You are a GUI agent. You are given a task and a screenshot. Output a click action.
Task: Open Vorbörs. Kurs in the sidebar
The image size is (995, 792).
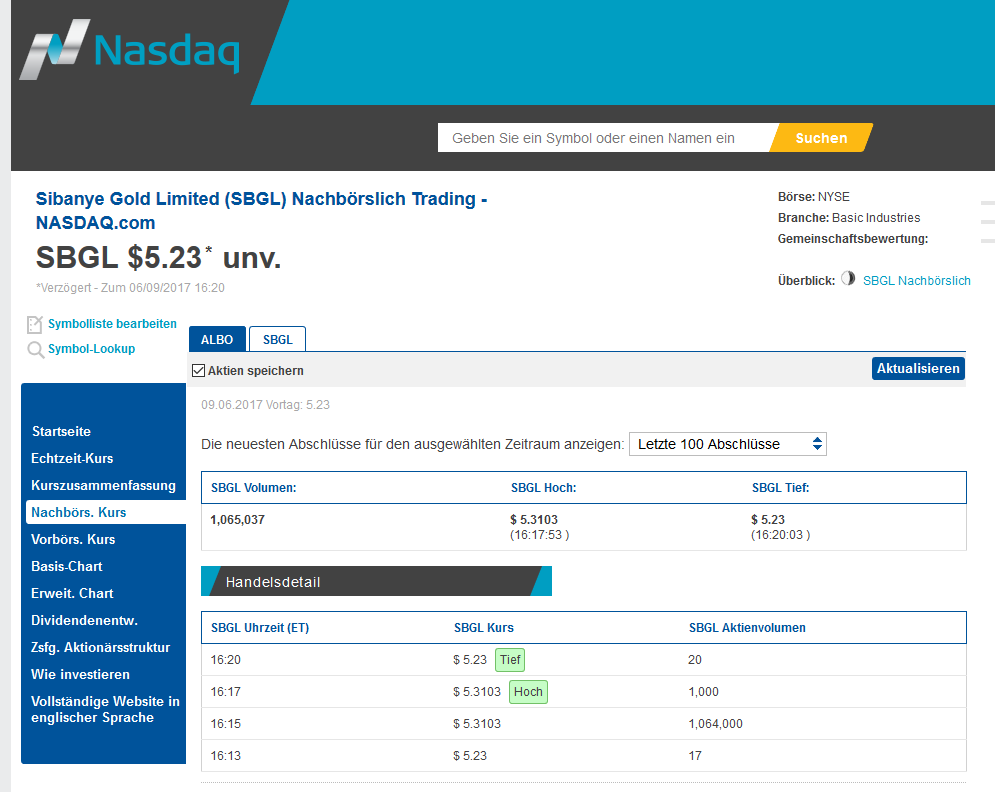coord(73,539)
